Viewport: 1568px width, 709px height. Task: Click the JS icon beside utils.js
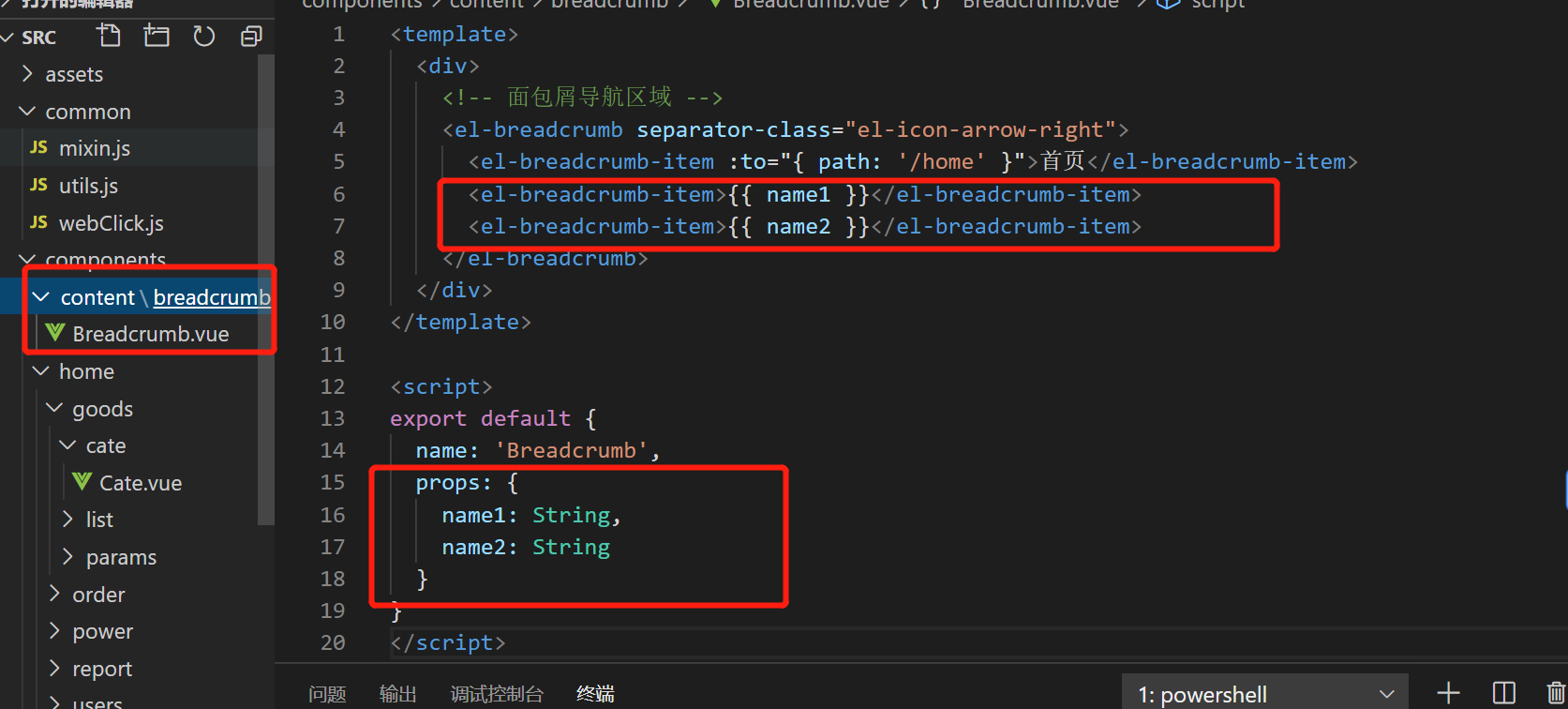tap(38, 185)
